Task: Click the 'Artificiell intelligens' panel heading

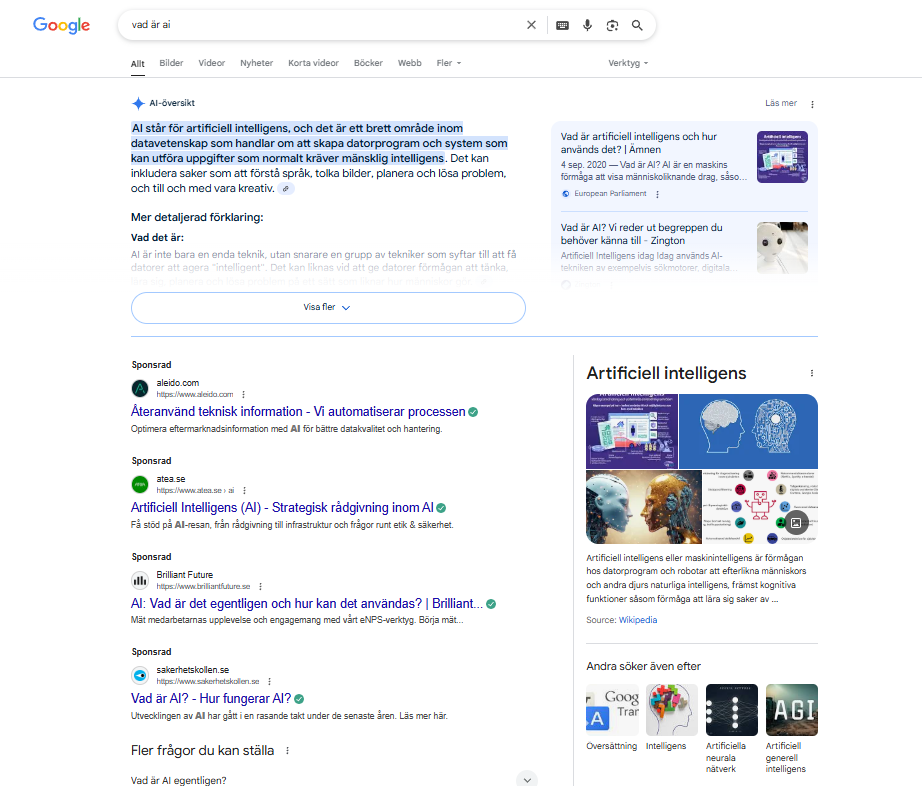Action: [x=666, y=373]
